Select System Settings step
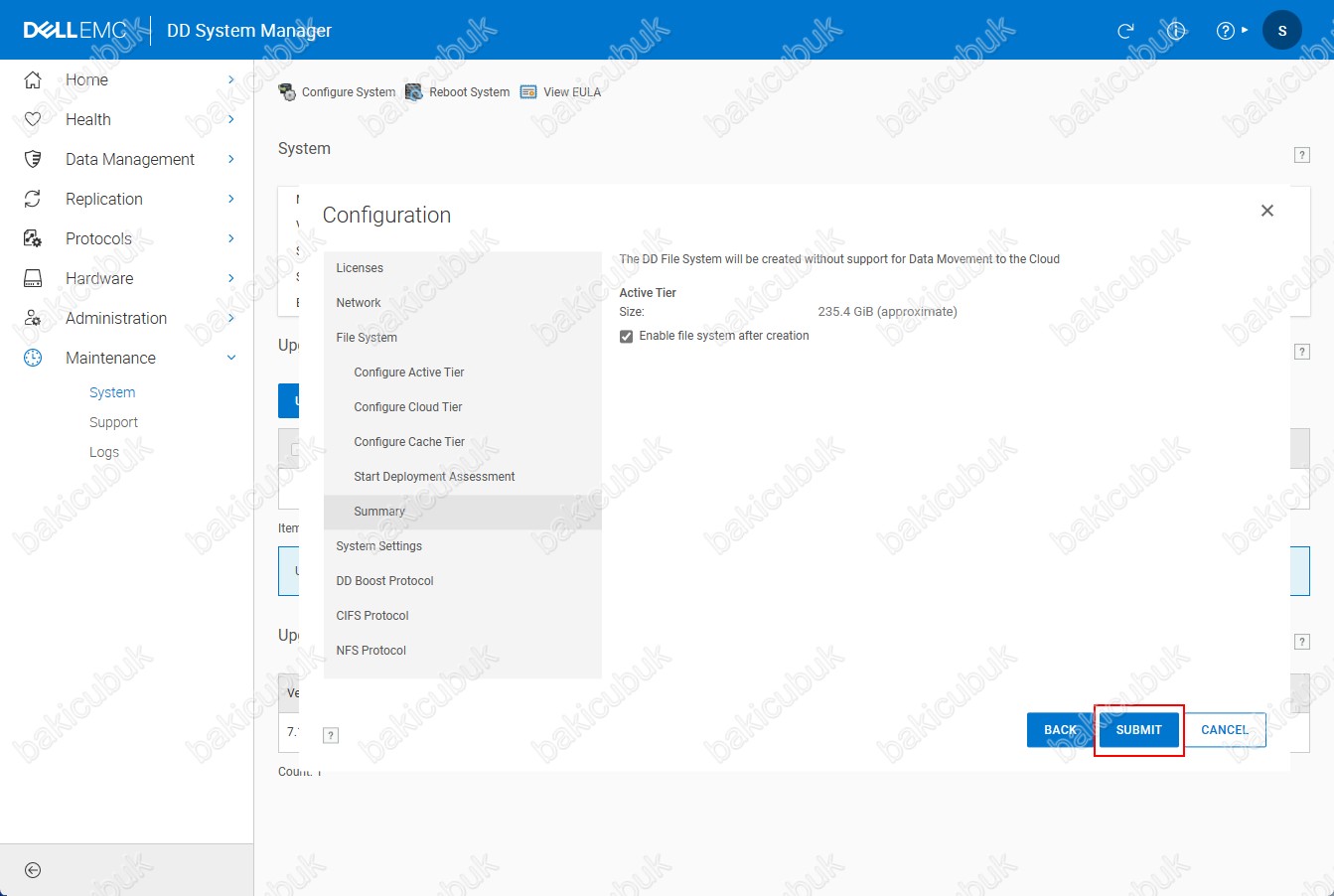The width and height of the screenshot is (1334, 896). (x=463, y=546)
